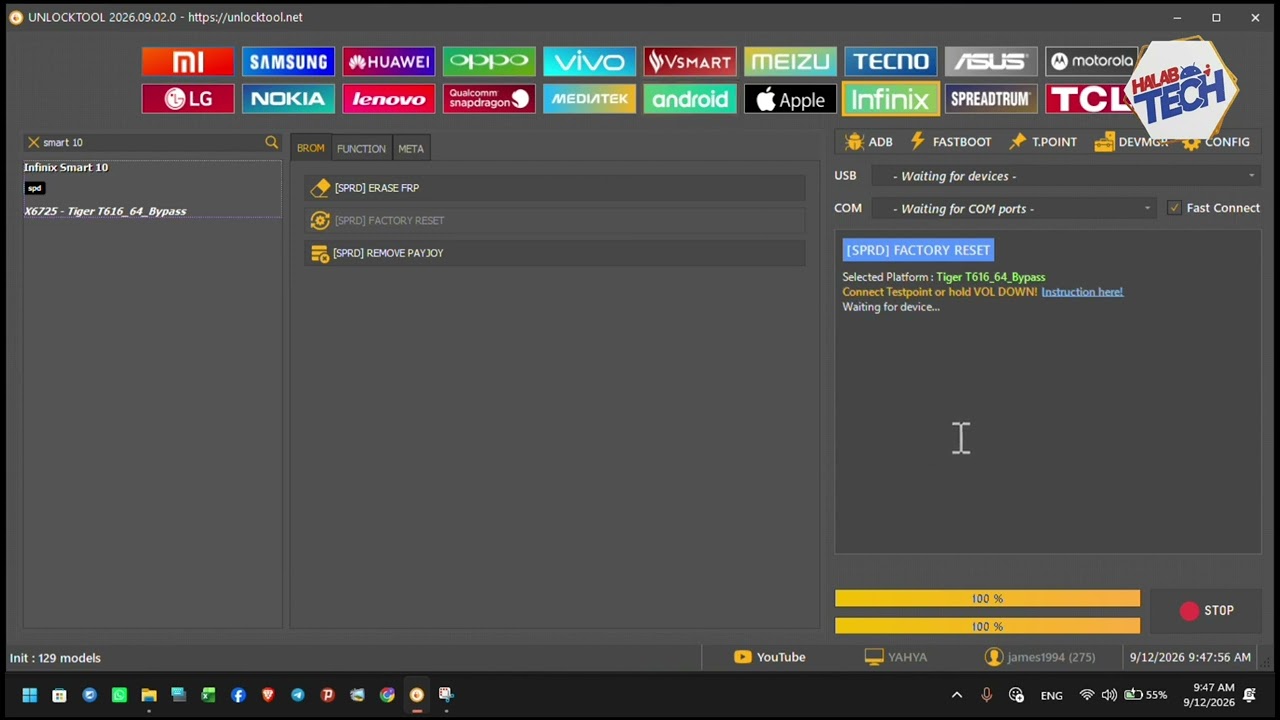This screenshot has height=720, width=1280.
Task: Click the YAHYA computer icon in status bar
Action: [x=874, y=657]
